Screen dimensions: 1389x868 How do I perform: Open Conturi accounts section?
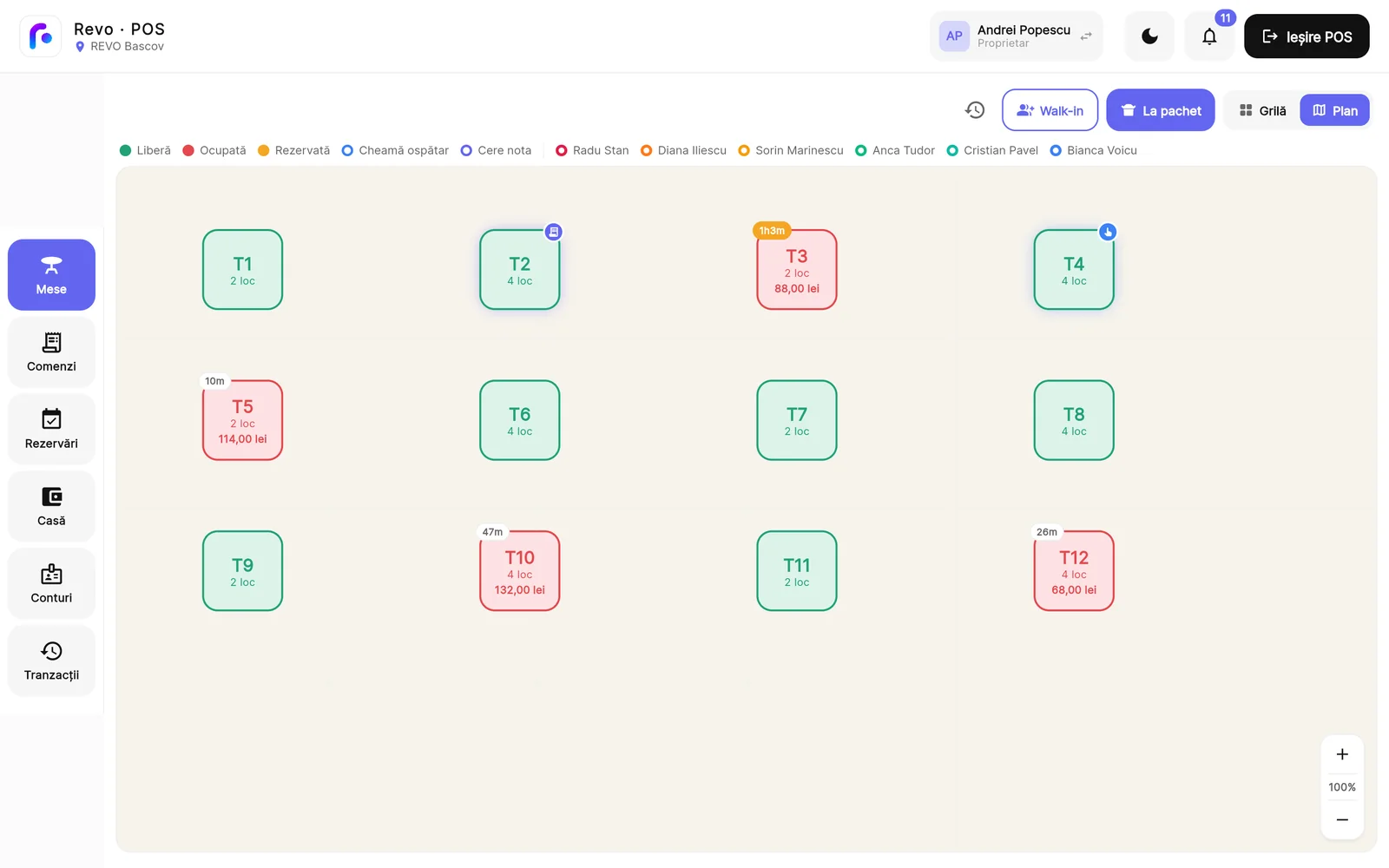[x=51, y=583]
